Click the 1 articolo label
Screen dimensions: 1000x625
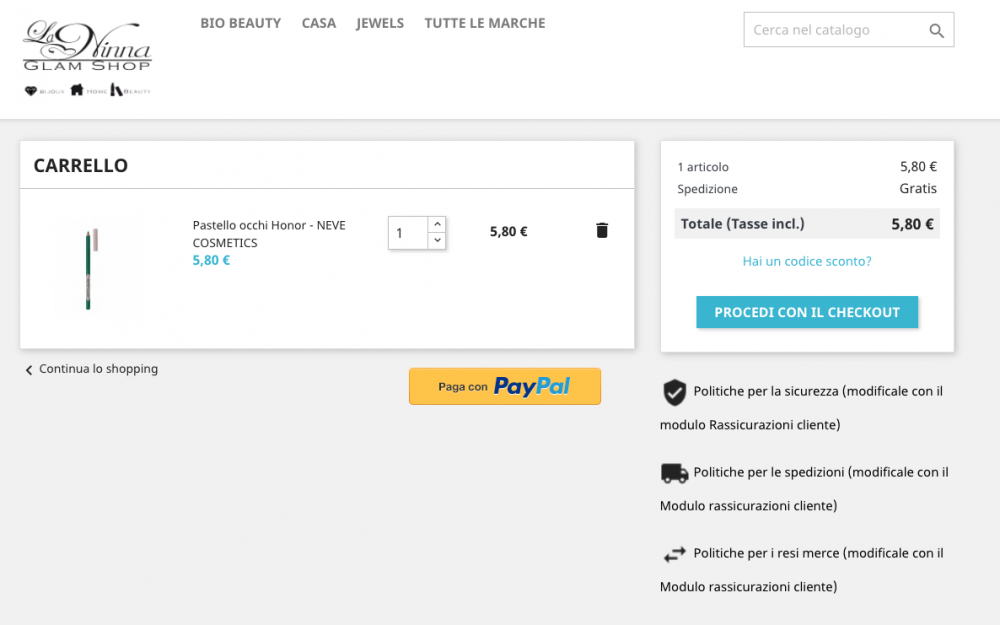coord(703,167)
